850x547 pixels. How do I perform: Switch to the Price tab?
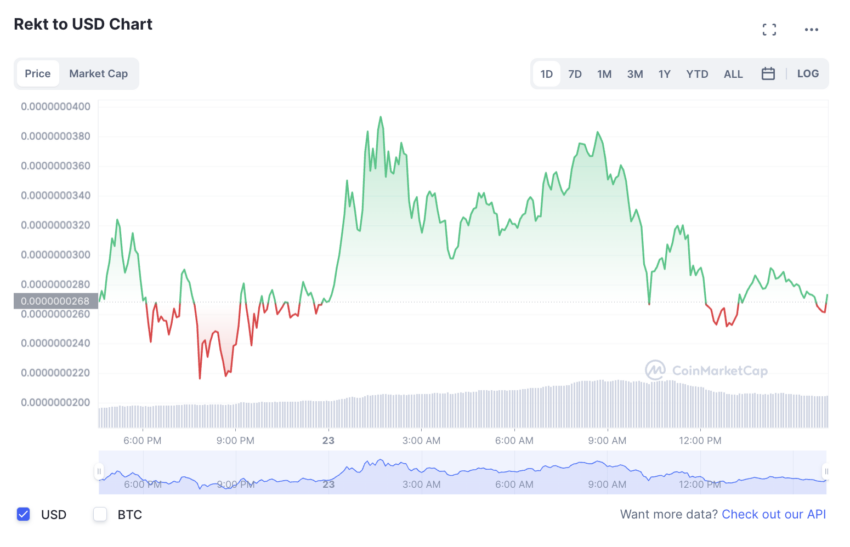[x=38, y=74]
